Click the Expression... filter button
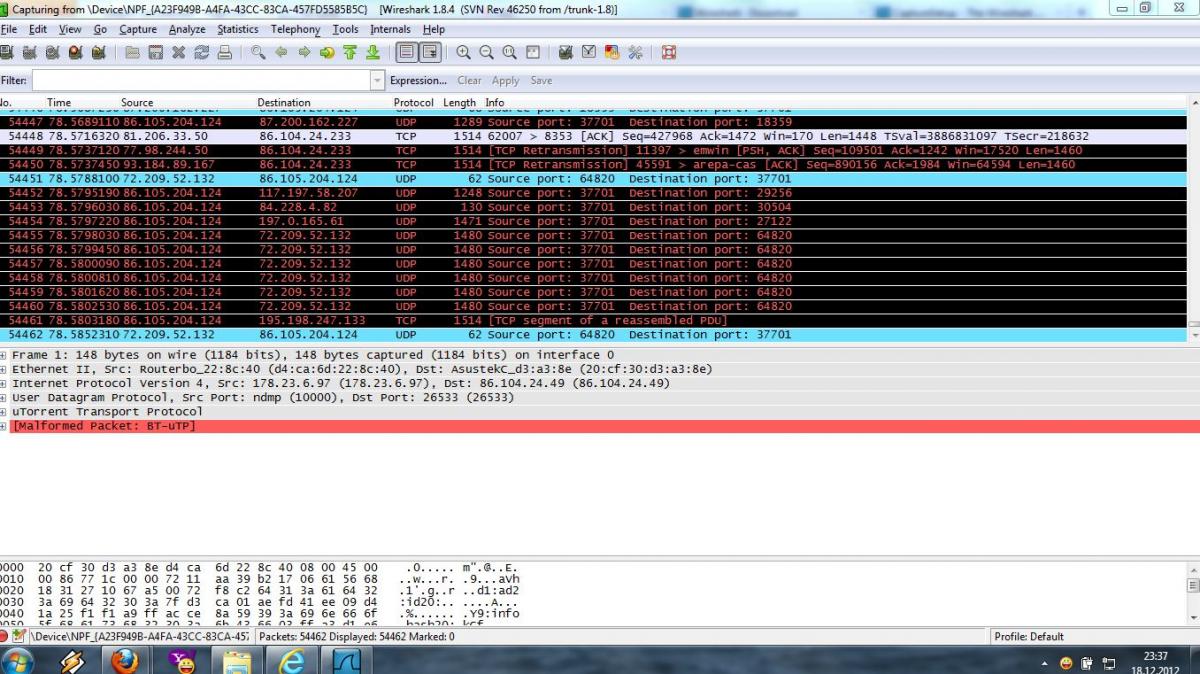This screenshot has width=1200, height=674. click(418, 80)
